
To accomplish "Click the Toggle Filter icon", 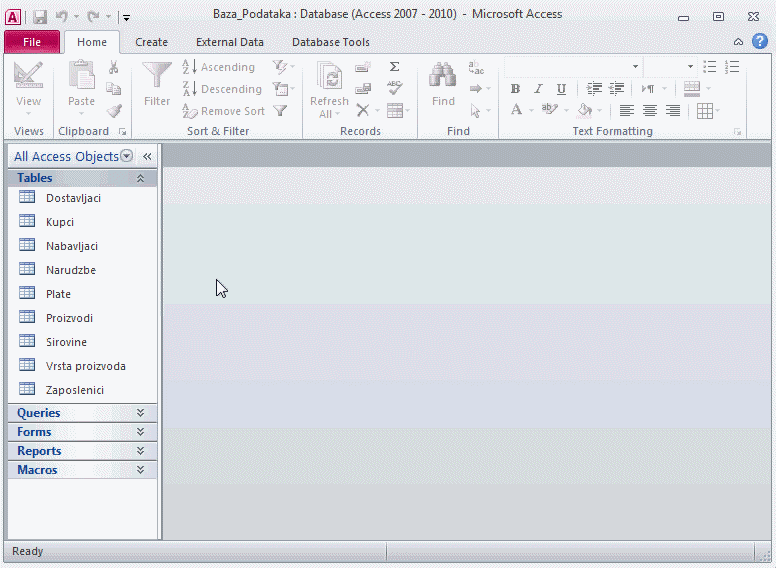I will [280, 111].
